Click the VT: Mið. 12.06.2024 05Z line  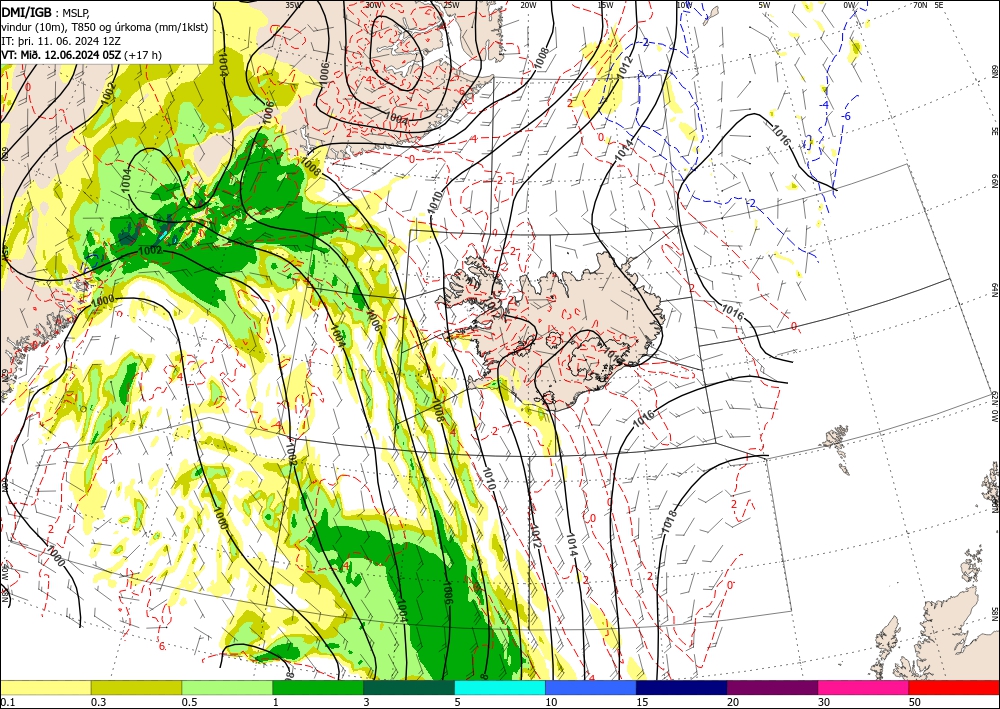tap(82, 55)
